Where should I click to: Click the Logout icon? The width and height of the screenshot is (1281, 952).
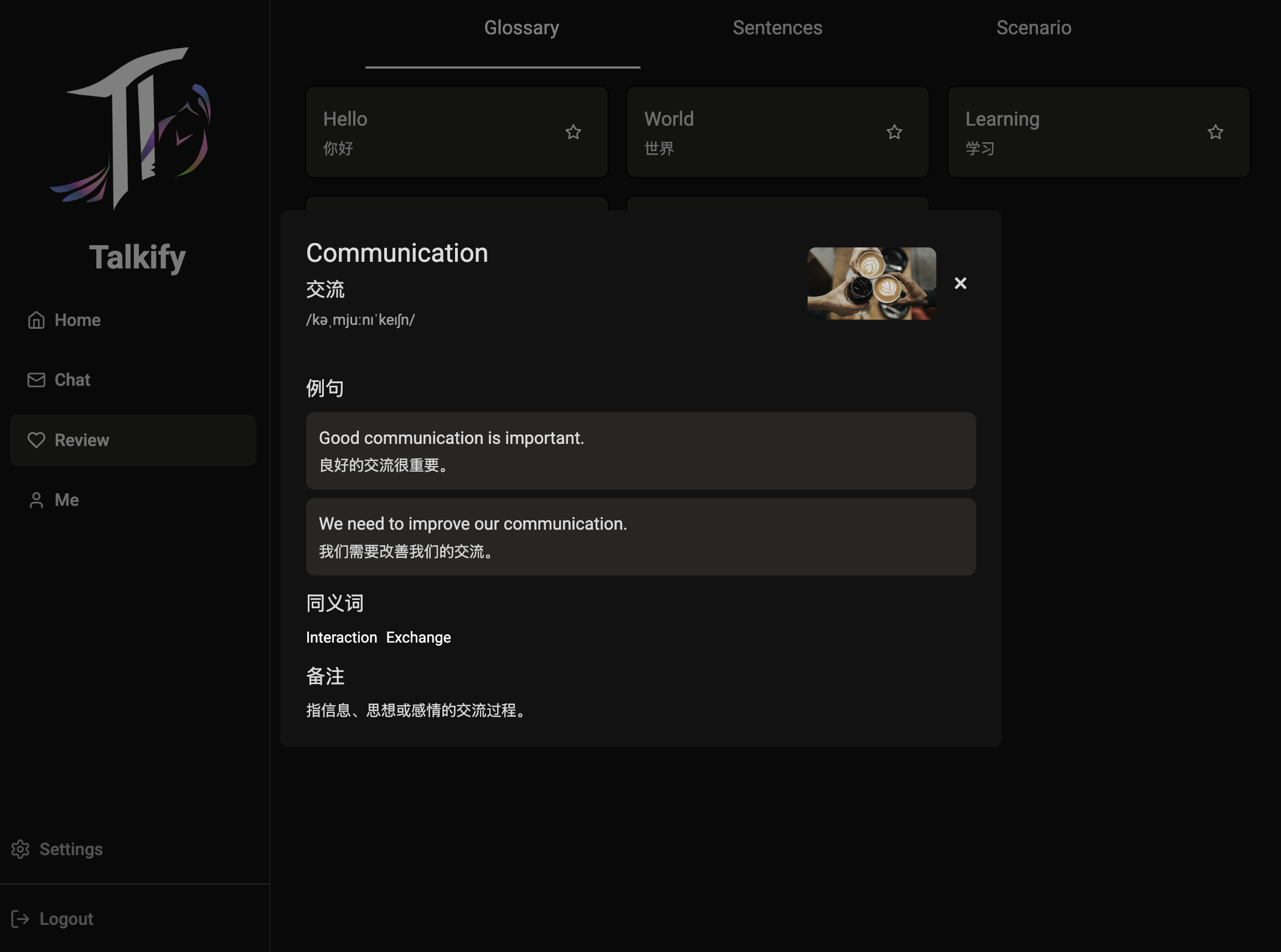20,919
